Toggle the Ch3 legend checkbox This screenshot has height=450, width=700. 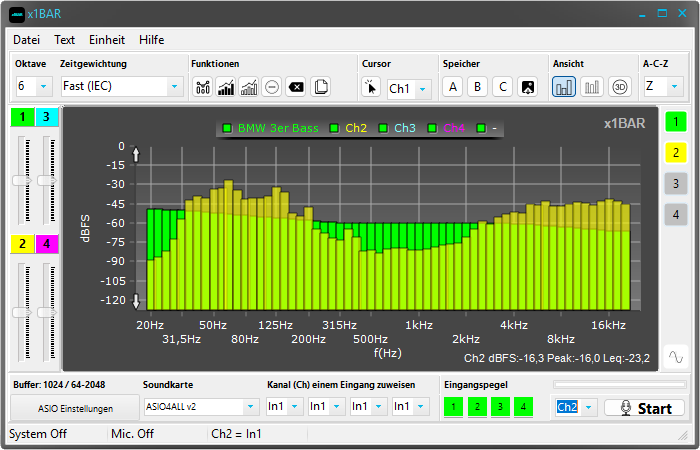coord(383,129)
